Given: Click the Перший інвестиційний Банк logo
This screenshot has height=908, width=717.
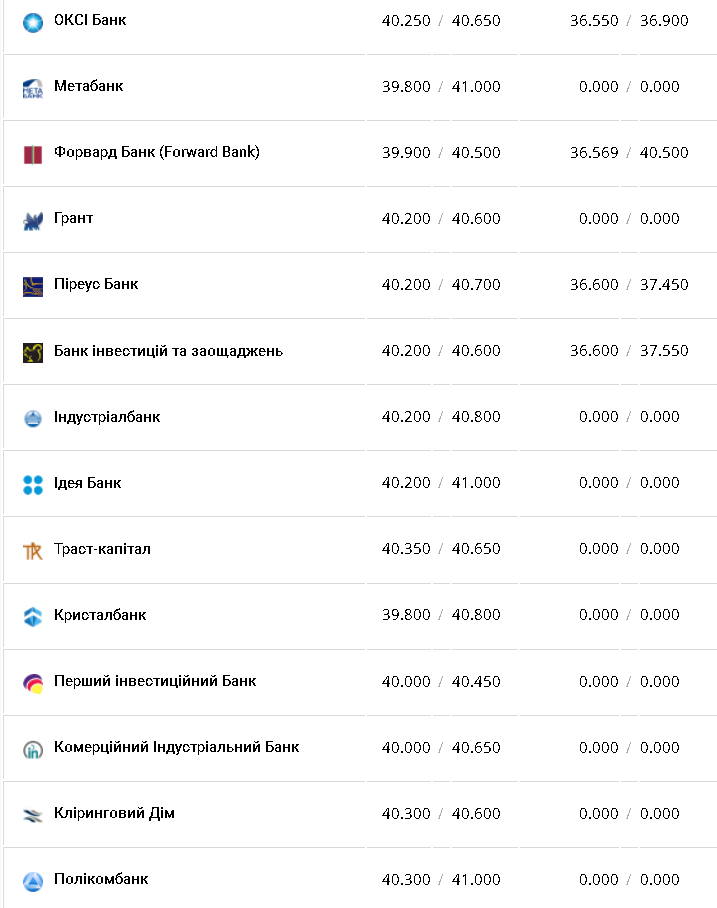Looking at the screenshot, I should click(33, 683).
